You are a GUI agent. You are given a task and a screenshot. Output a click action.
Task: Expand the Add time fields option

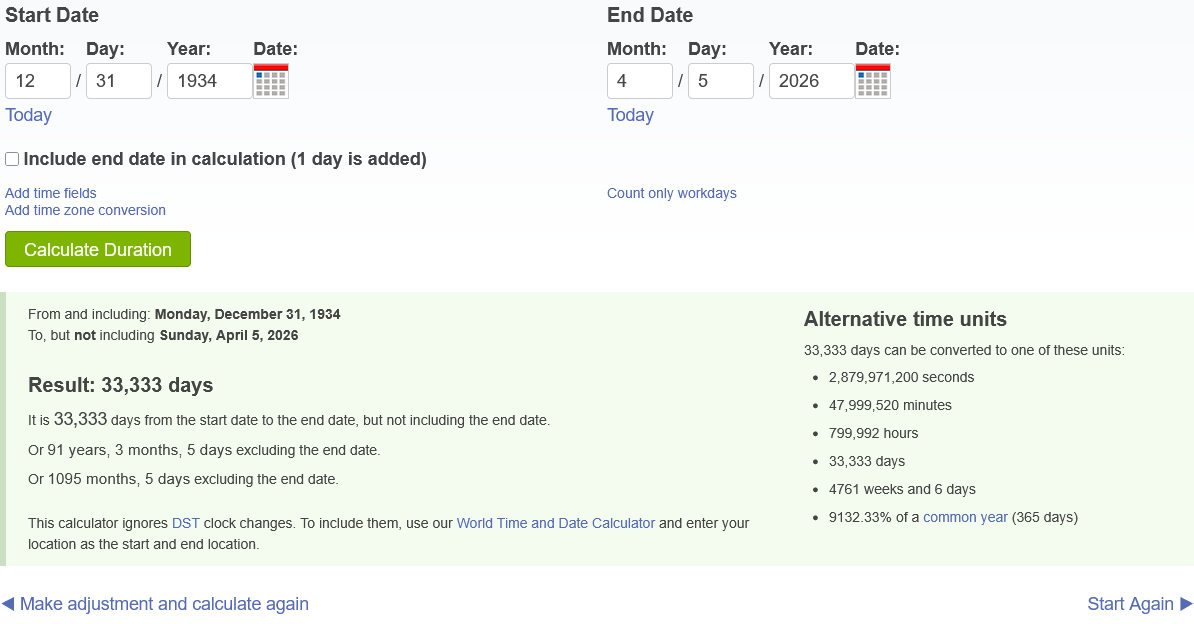pyautogui.click(x=51, y=193)
